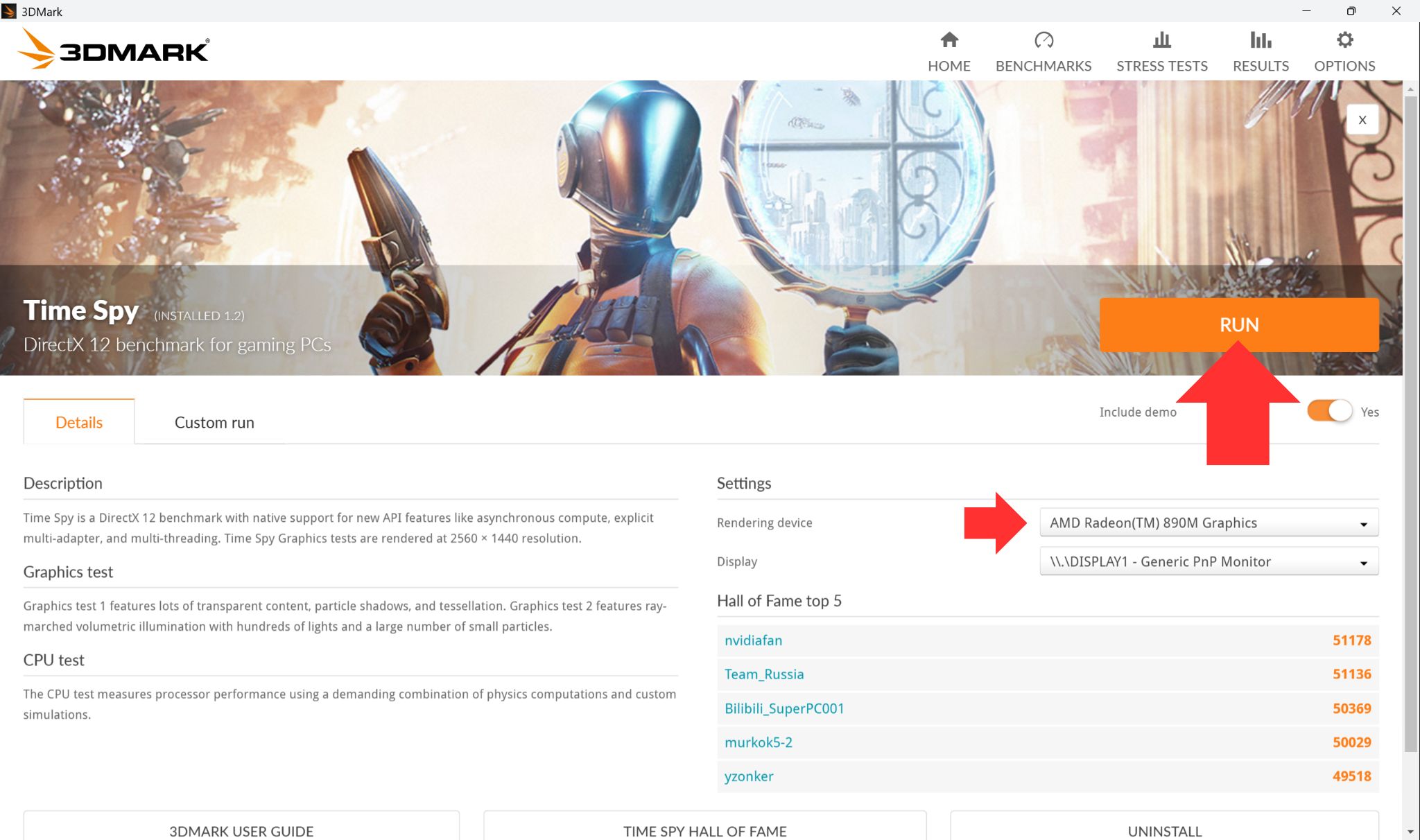Image resolution: width=1420 pixels, height=840 pixels.
Task: Open Benchmarks via the gauge icon
Action: (x=1044, y=40)
